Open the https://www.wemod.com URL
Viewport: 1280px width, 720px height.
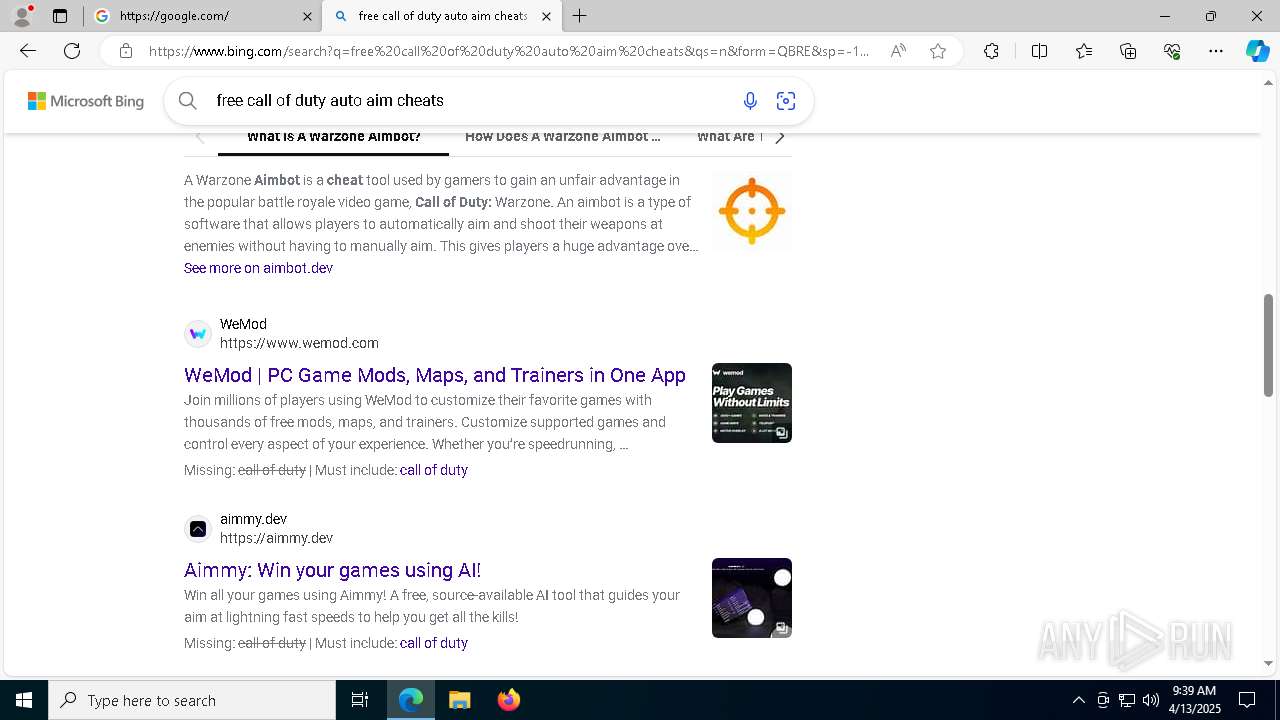[x=299, y=343]
